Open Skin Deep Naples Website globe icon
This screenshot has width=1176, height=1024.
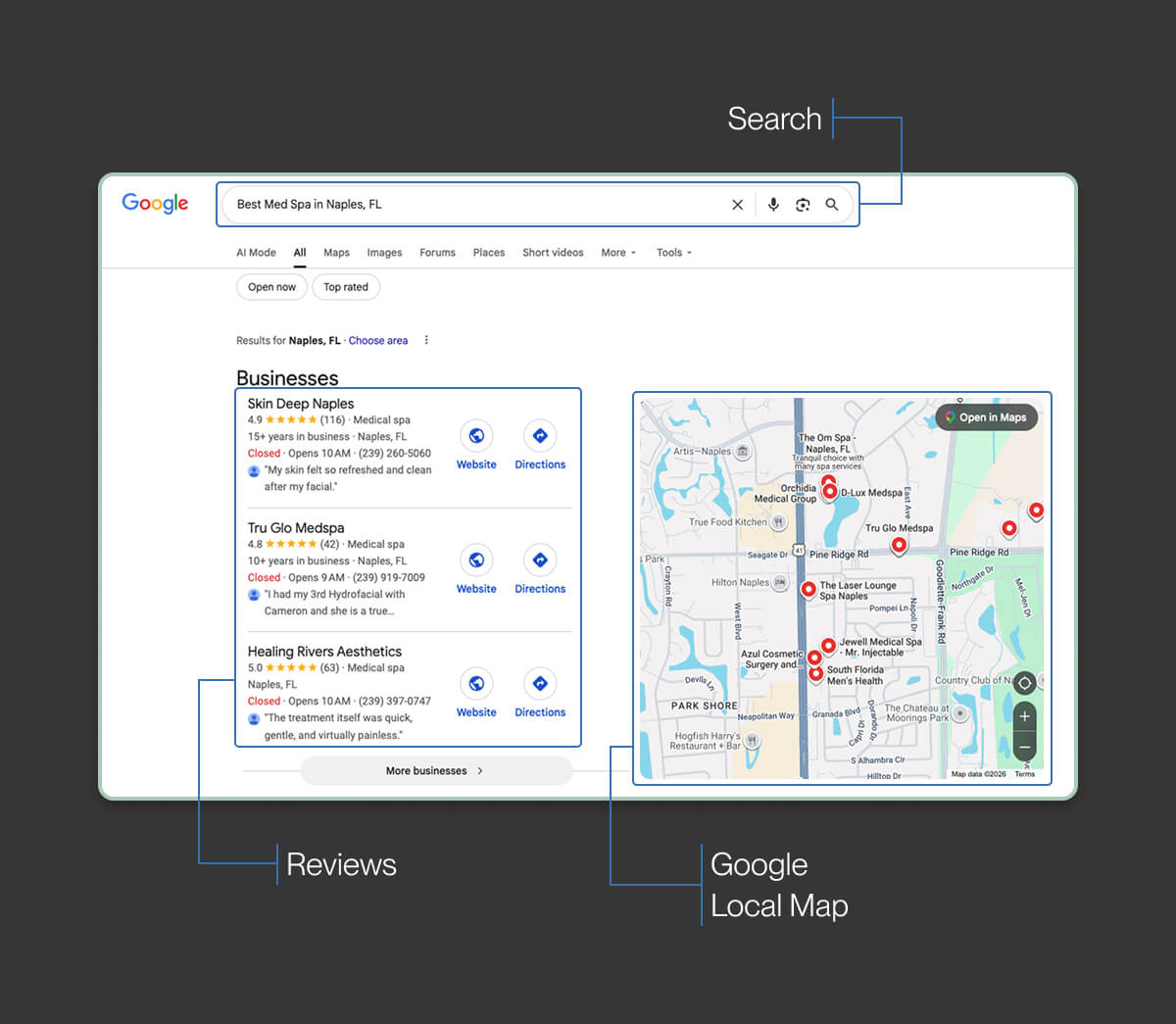[476, 435]
